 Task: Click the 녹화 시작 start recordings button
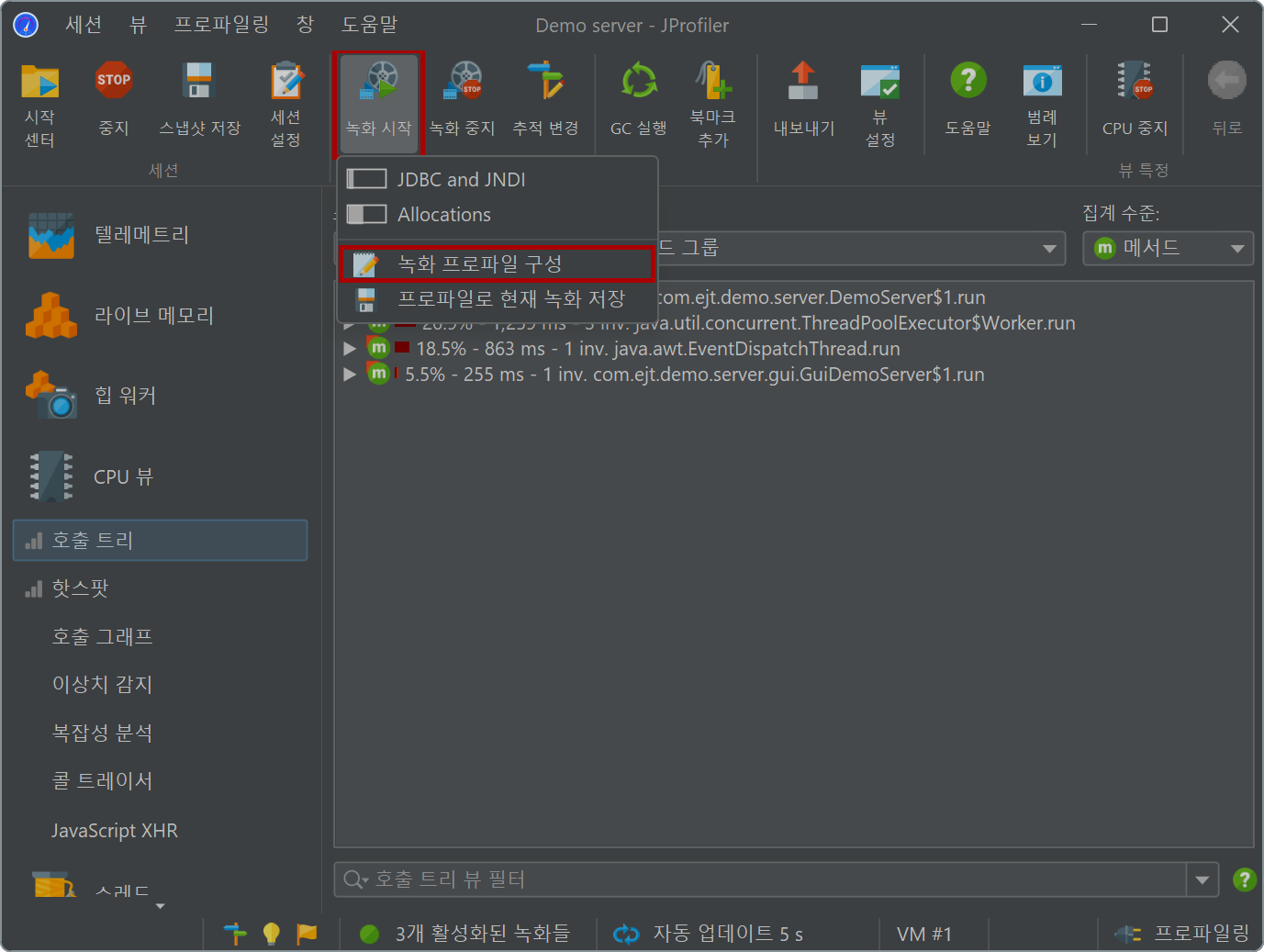[x=379, y=103]
